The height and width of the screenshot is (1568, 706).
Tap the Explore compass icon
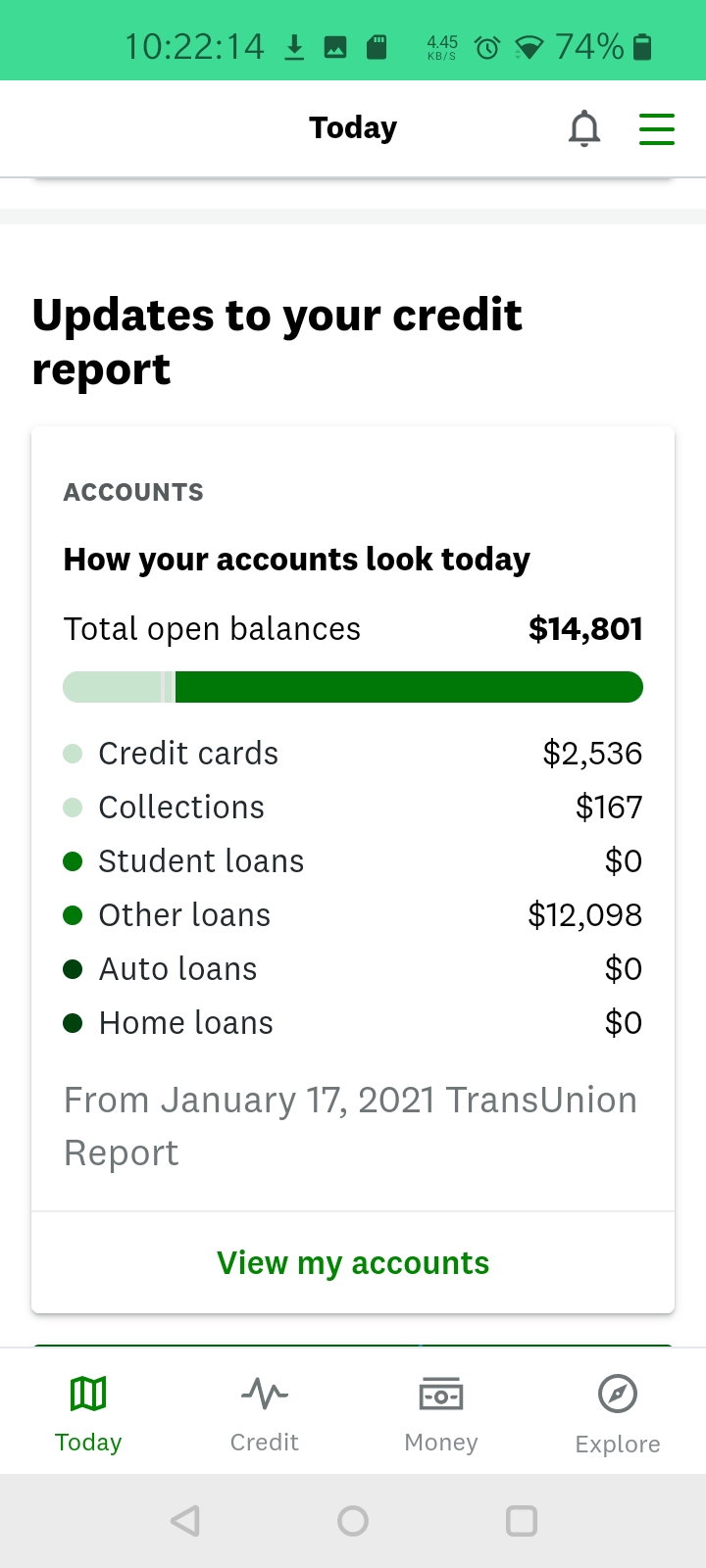(618, 1394)
